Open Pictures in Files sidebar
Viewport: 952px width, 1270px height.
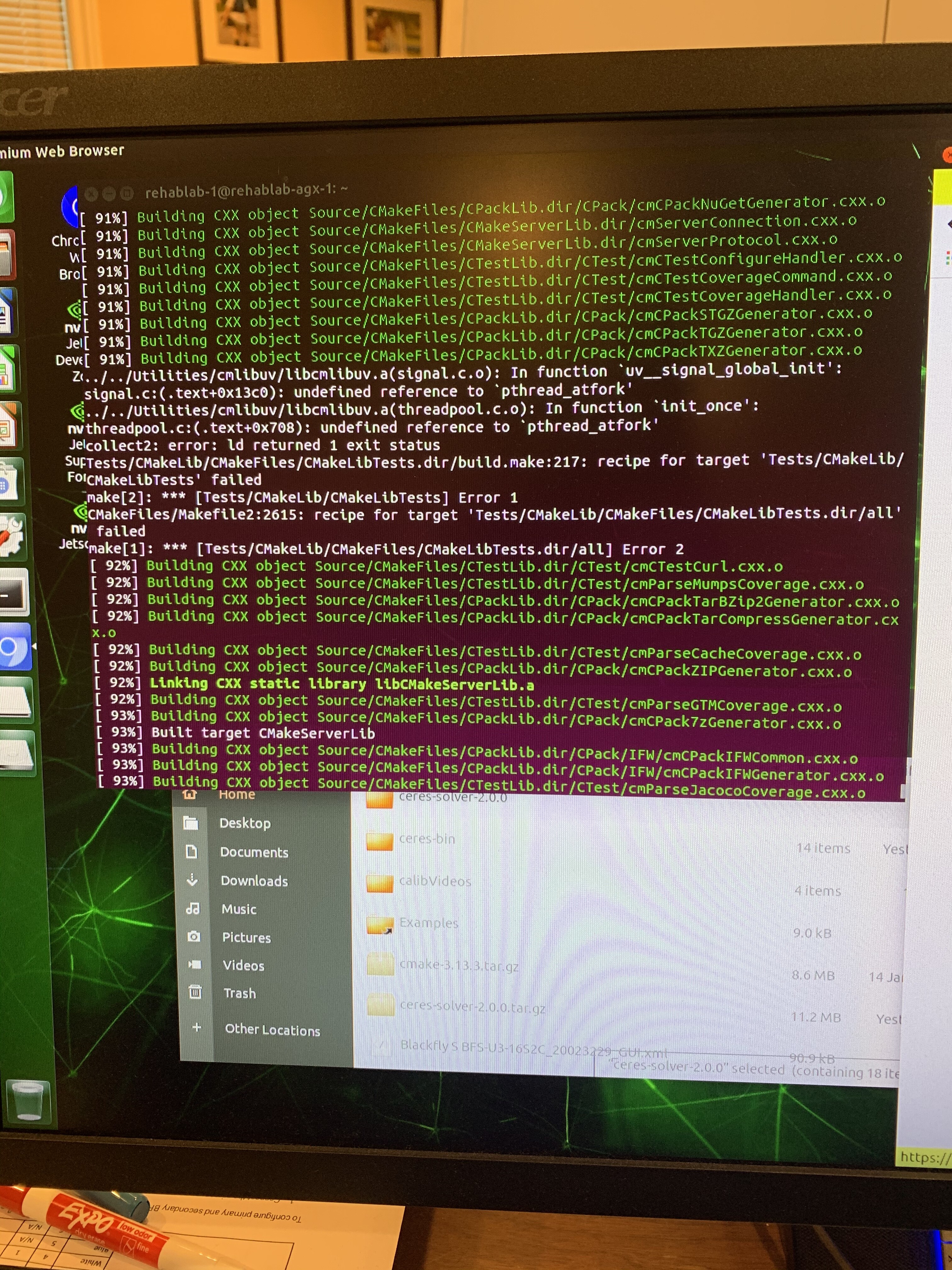tap(246, 937)
